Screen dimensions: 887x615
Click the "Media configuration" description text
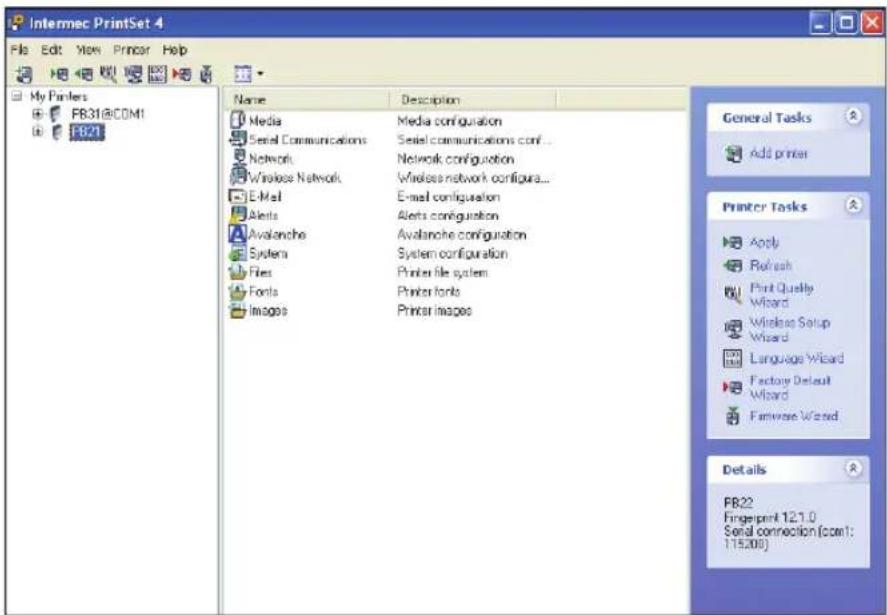pos(449,121)
